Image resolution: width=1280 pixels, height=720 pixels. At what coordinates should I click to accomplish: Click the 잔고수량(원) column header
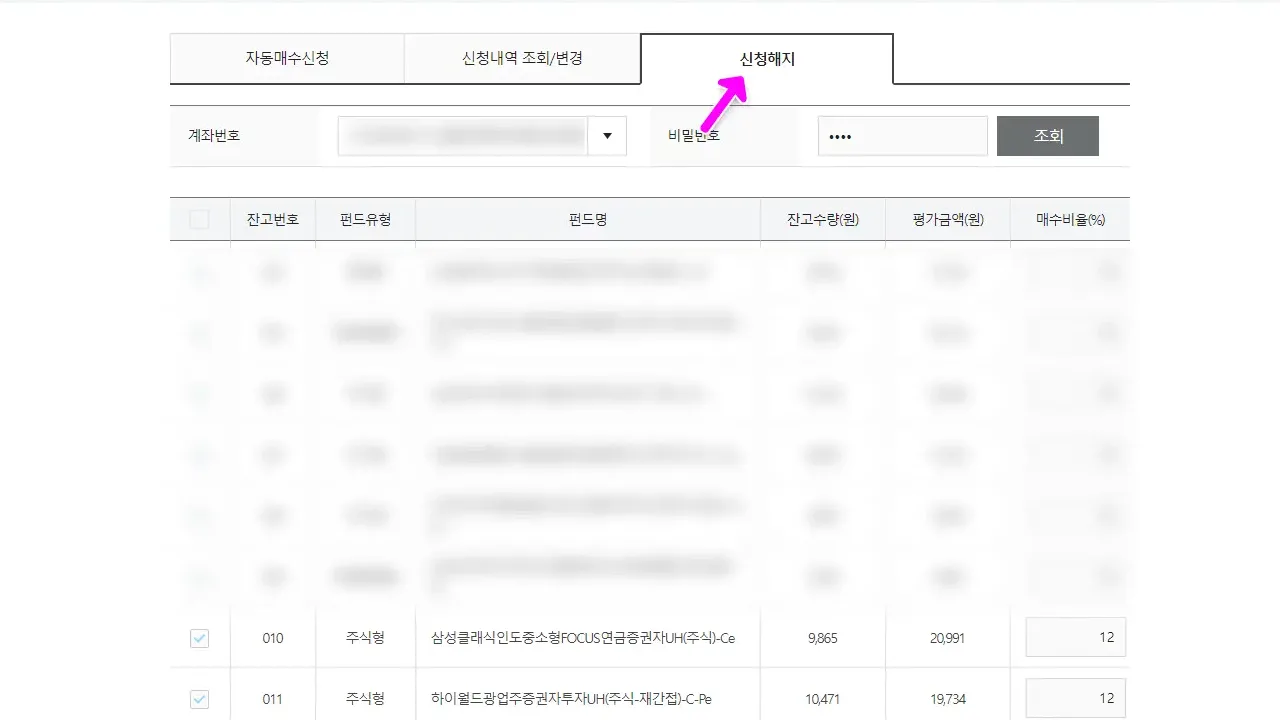[x=823, y=219]
